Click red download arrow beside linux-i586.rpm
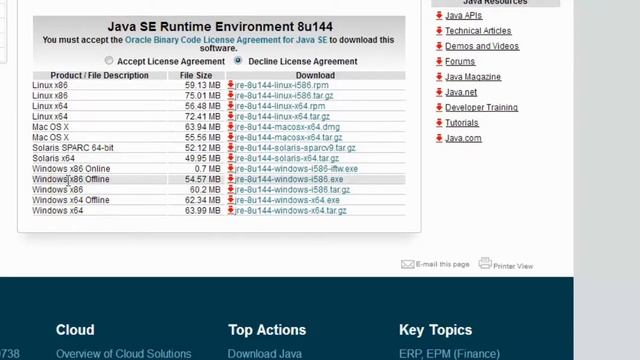This screenshot has height=360, width=640. 231,85
